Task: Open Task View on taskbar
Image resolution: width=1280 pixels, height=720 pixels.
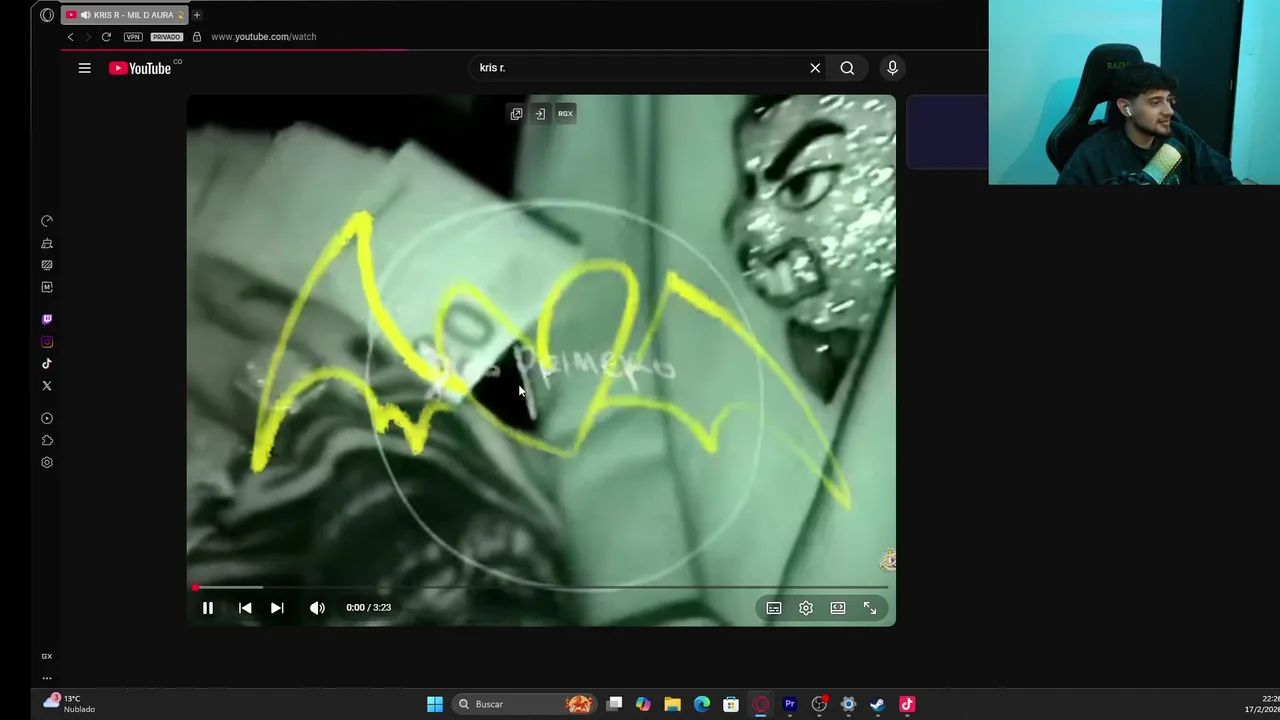Action: click(x=615, y=704)
